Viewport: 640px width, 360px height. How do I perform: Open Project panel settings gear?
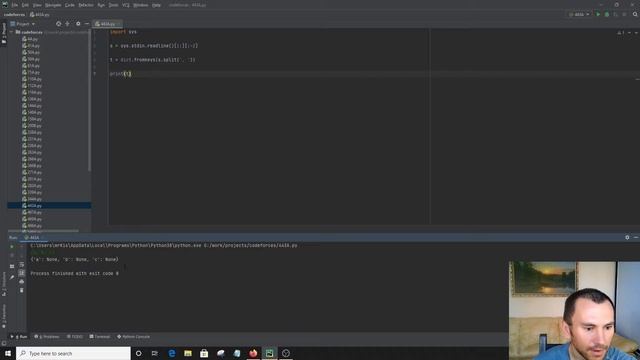[x=78, y=24]
